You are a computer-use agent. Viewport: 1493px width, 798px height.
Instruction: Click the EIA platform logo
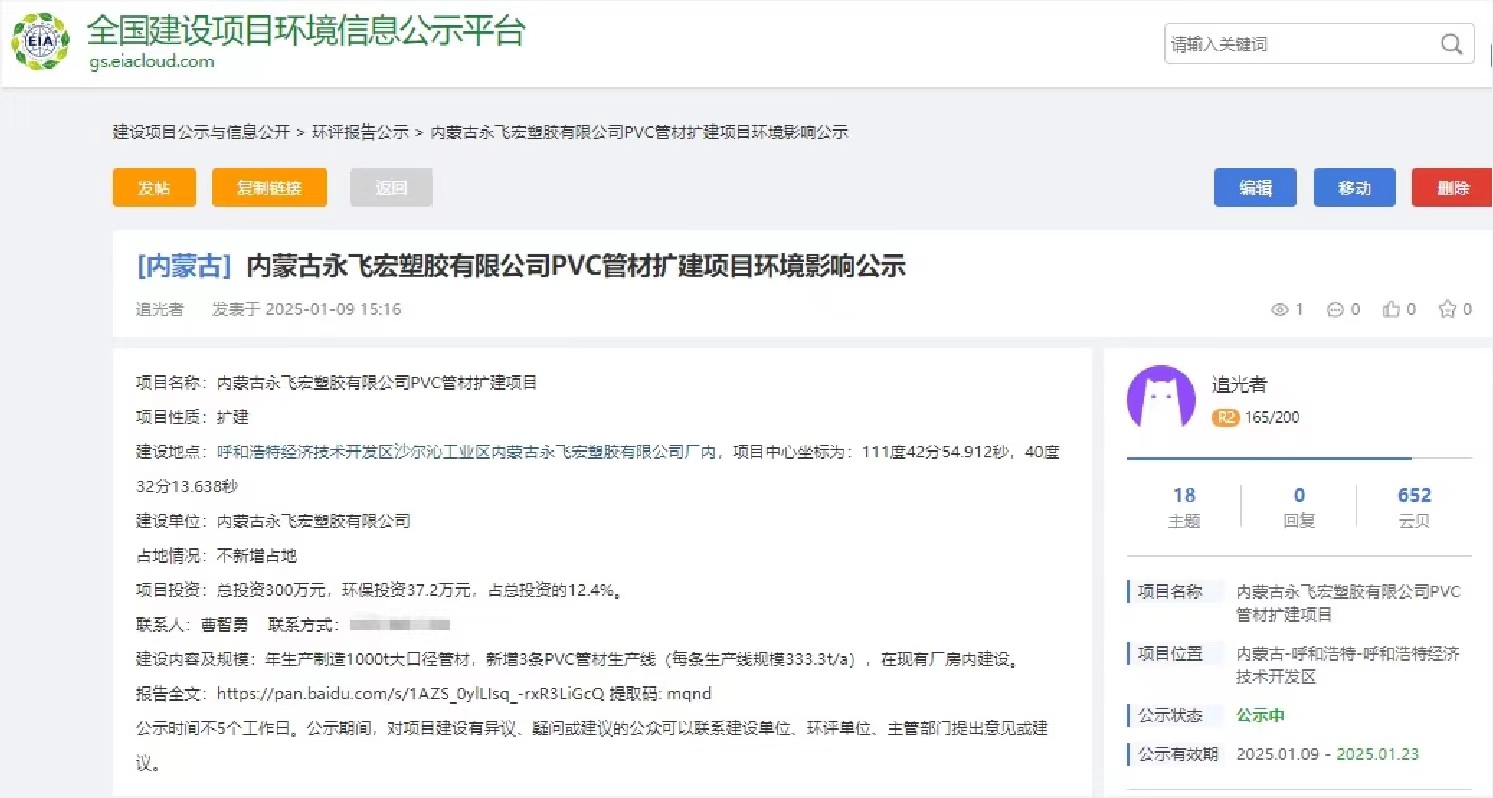41,41
